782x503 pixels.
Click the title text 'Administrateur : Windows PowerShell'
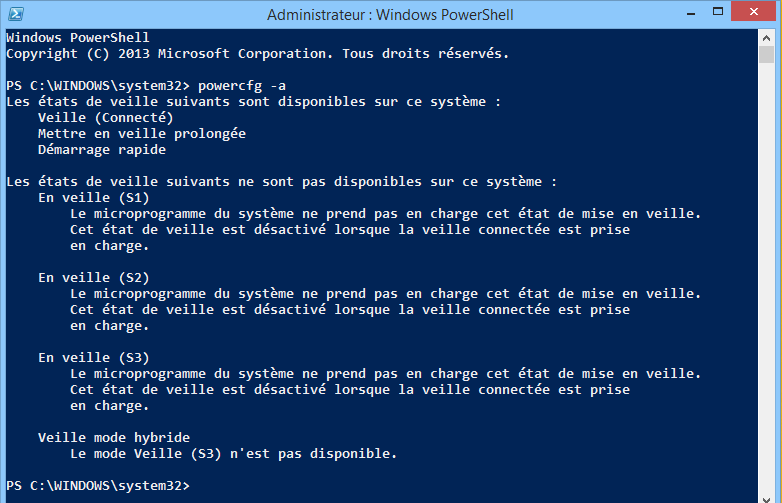point(388,15)
